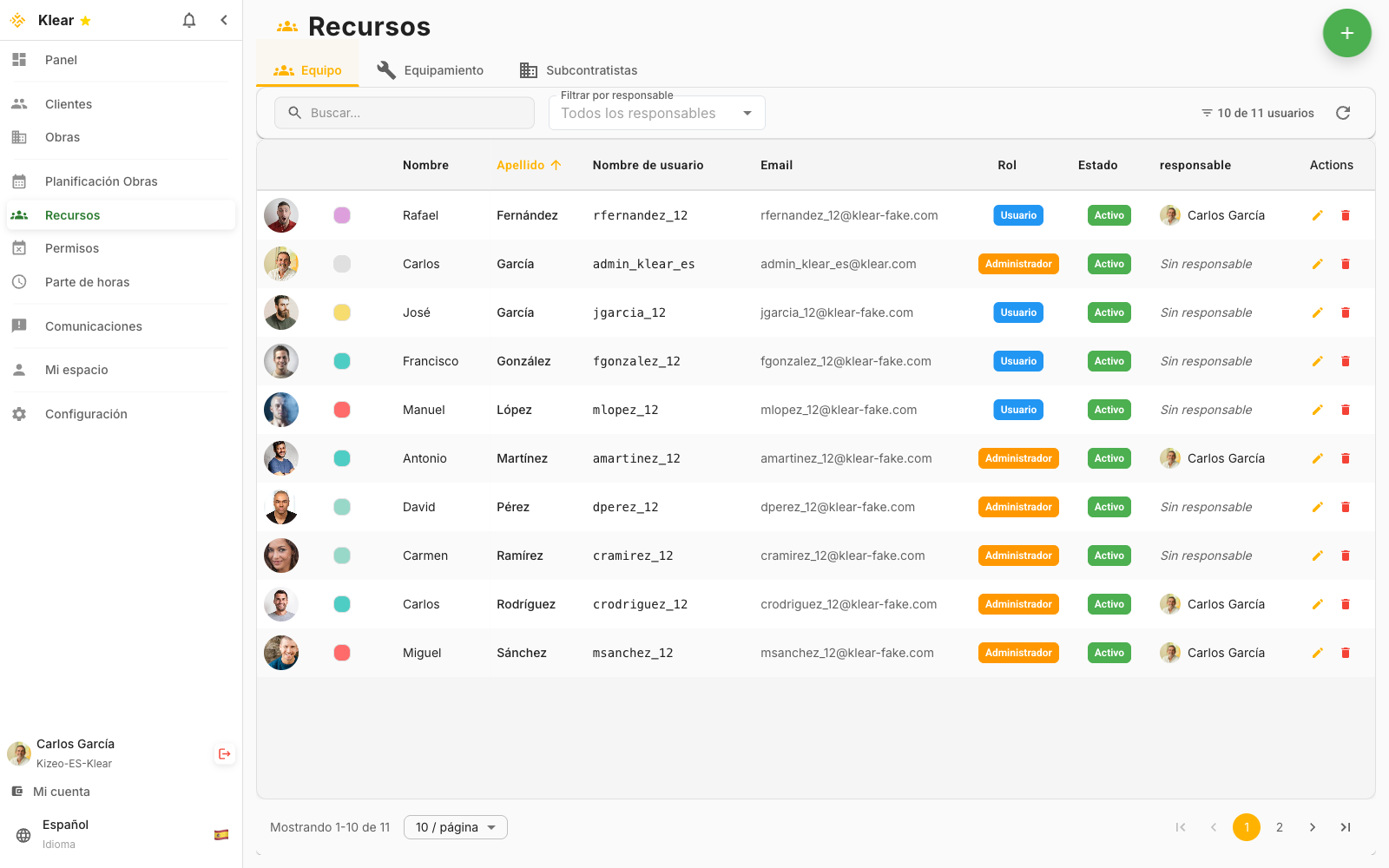1389x868 pixels.
Task: Click the notifications bell icon
Action: [189, 20]
